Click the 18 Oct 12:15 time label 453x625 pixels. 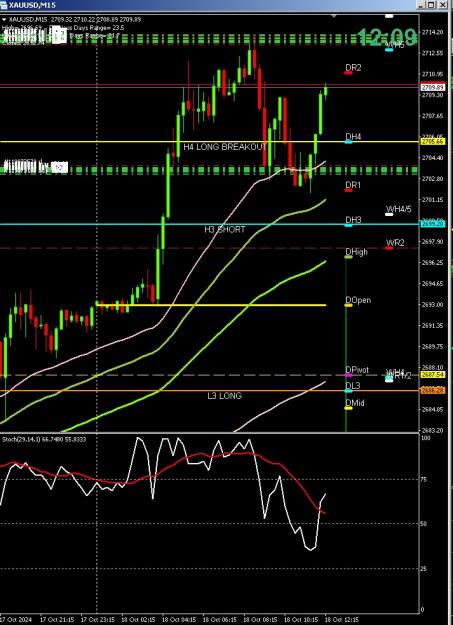[x=341, y=620]
